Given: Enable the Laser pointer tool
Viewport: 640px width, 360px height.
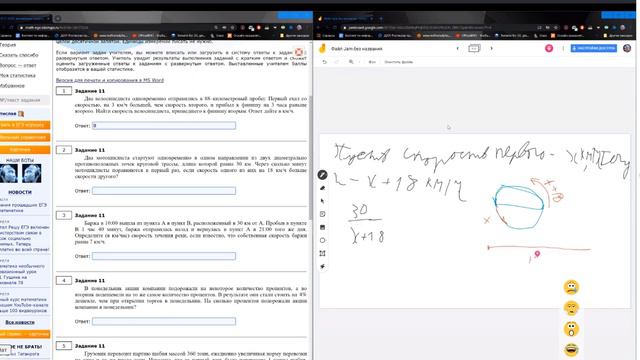Looking at the screenshot, I should coord(322,267).
